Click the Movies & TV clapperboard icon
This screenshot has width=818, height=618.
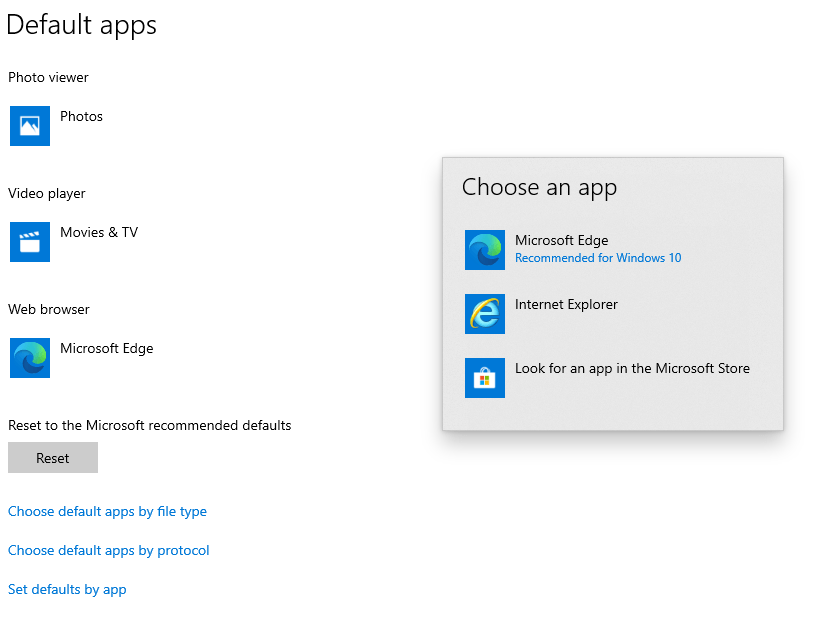[30, 242]
